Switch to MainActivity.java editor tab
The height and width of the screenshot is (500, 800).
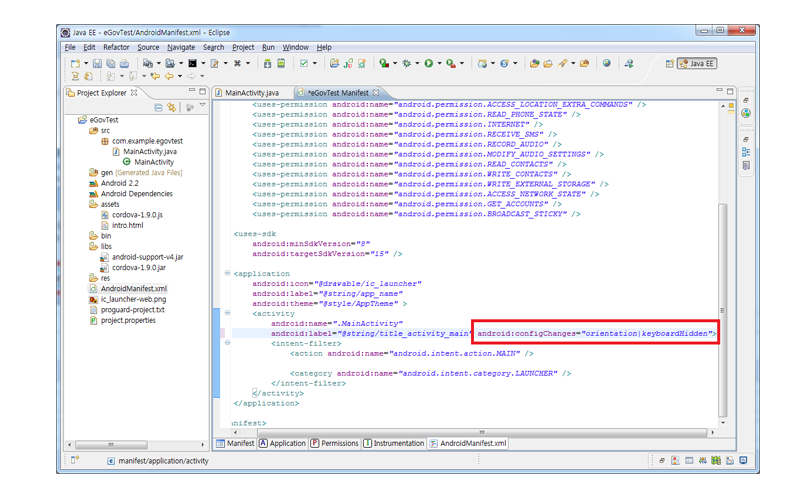click(x=251, y=92)
